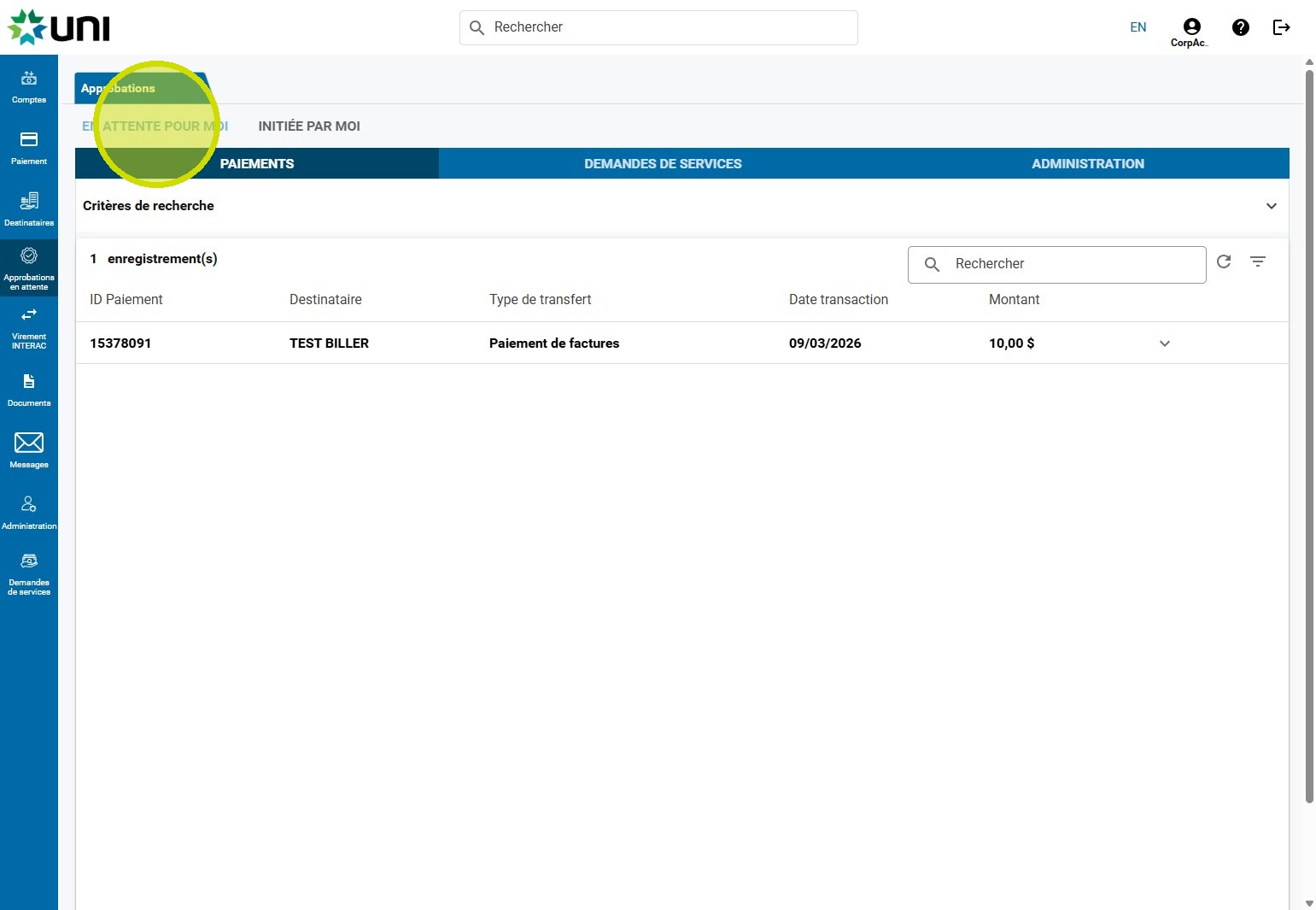
Task: Refresh the payments list
Action: pos(1224,261)
